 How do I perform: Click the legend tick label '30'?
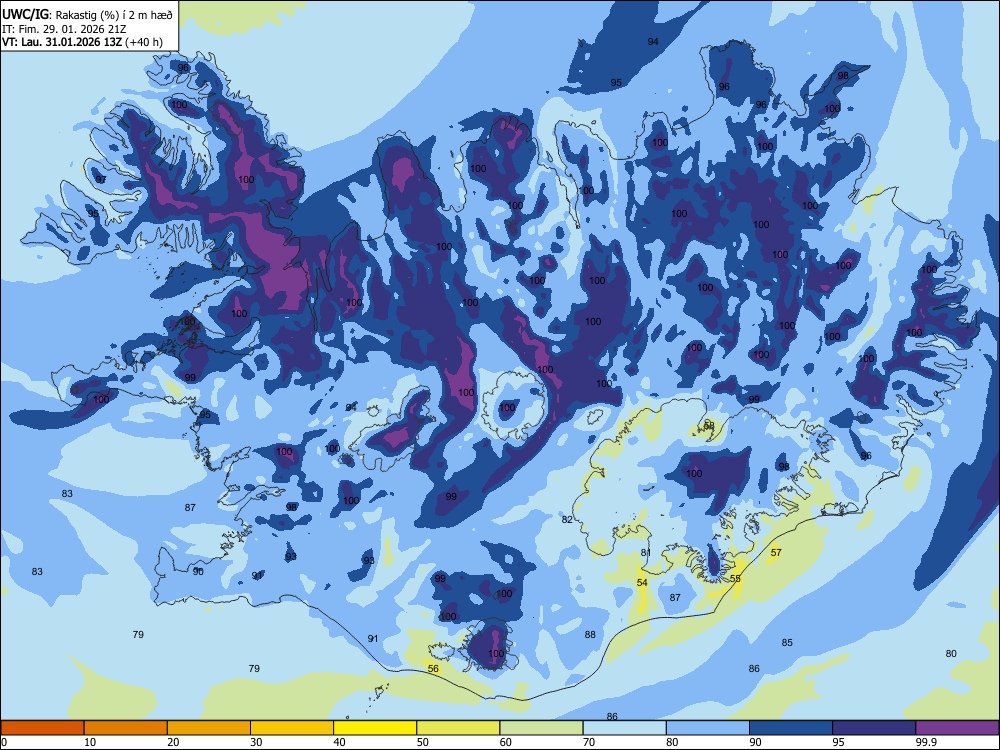pos(256,742)
